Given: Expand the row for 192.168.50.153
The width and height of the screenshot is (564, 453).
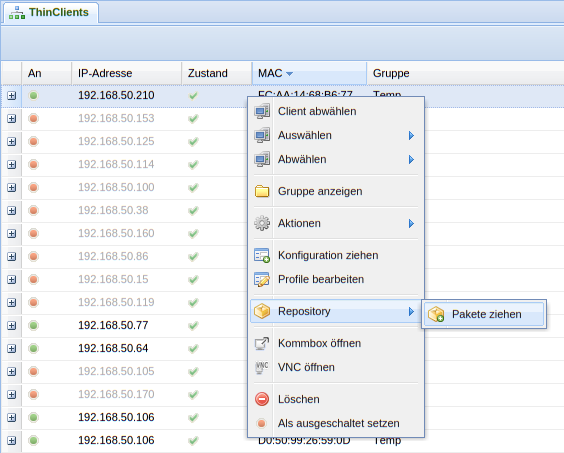Looking at the screenshot, I should point(12,119).
